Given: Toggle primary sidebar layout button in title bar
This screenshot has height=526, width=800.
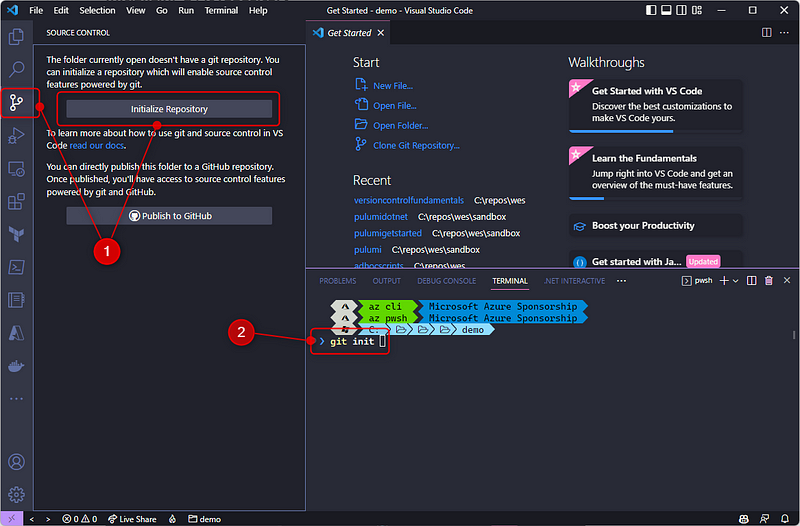Looking at the screenshot, I should [651, 10].
